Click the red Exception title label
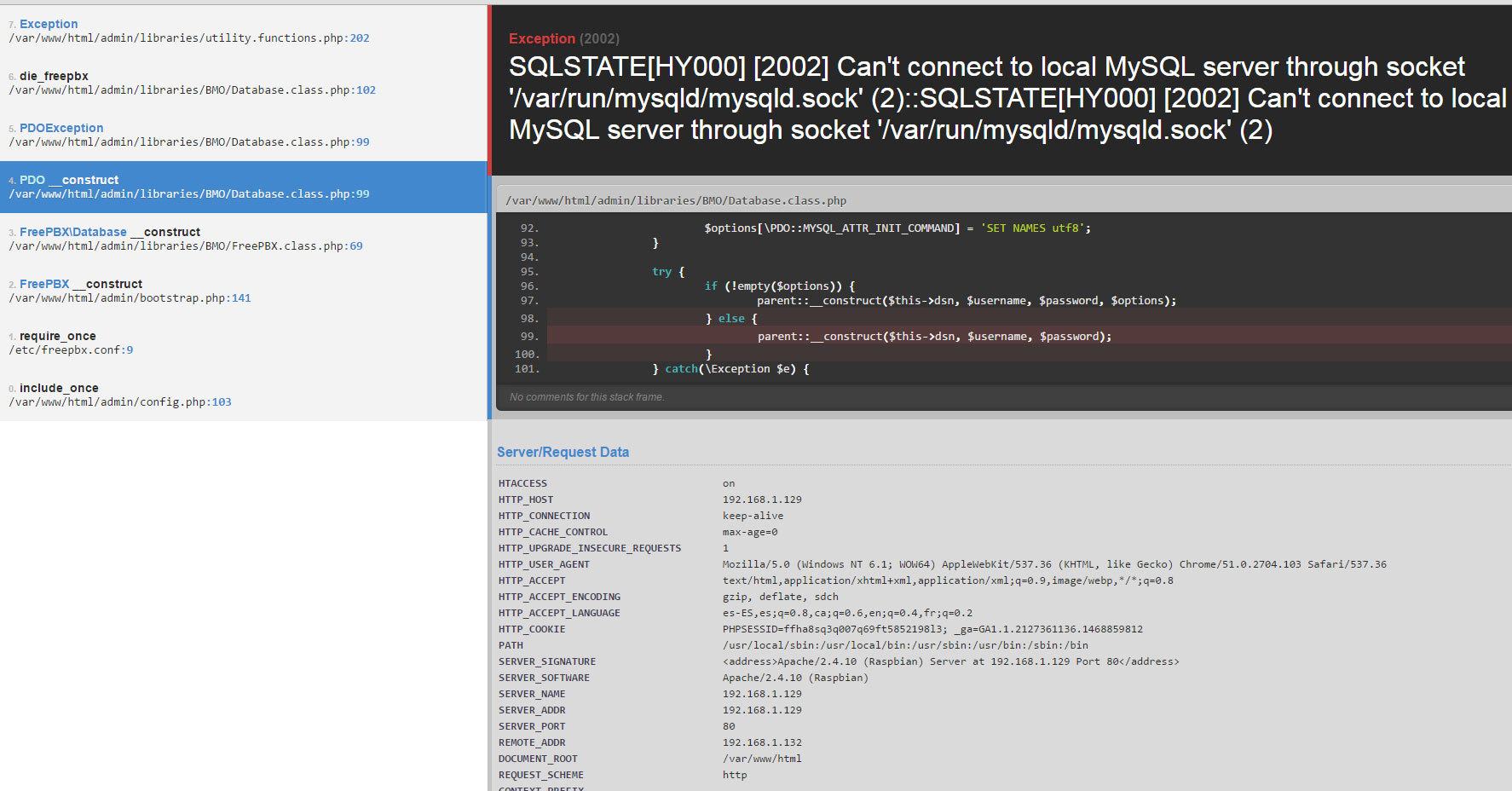The width and height of the screenshot is (1512, 791). (x=541, y=38)
